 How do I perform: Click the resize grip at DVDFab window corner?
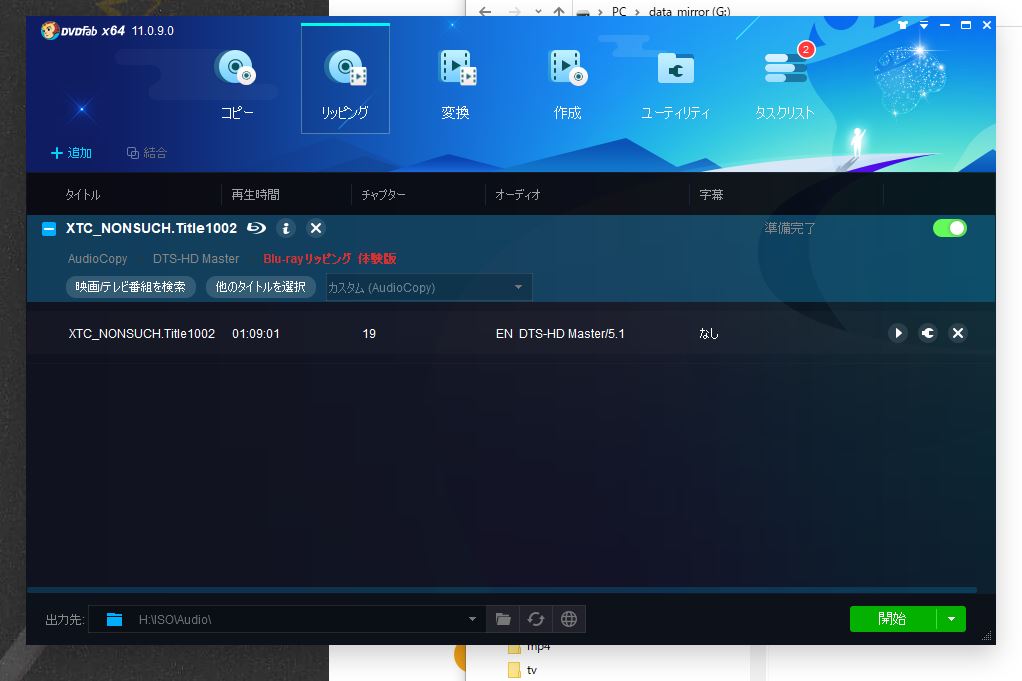[x=987, y=636]
